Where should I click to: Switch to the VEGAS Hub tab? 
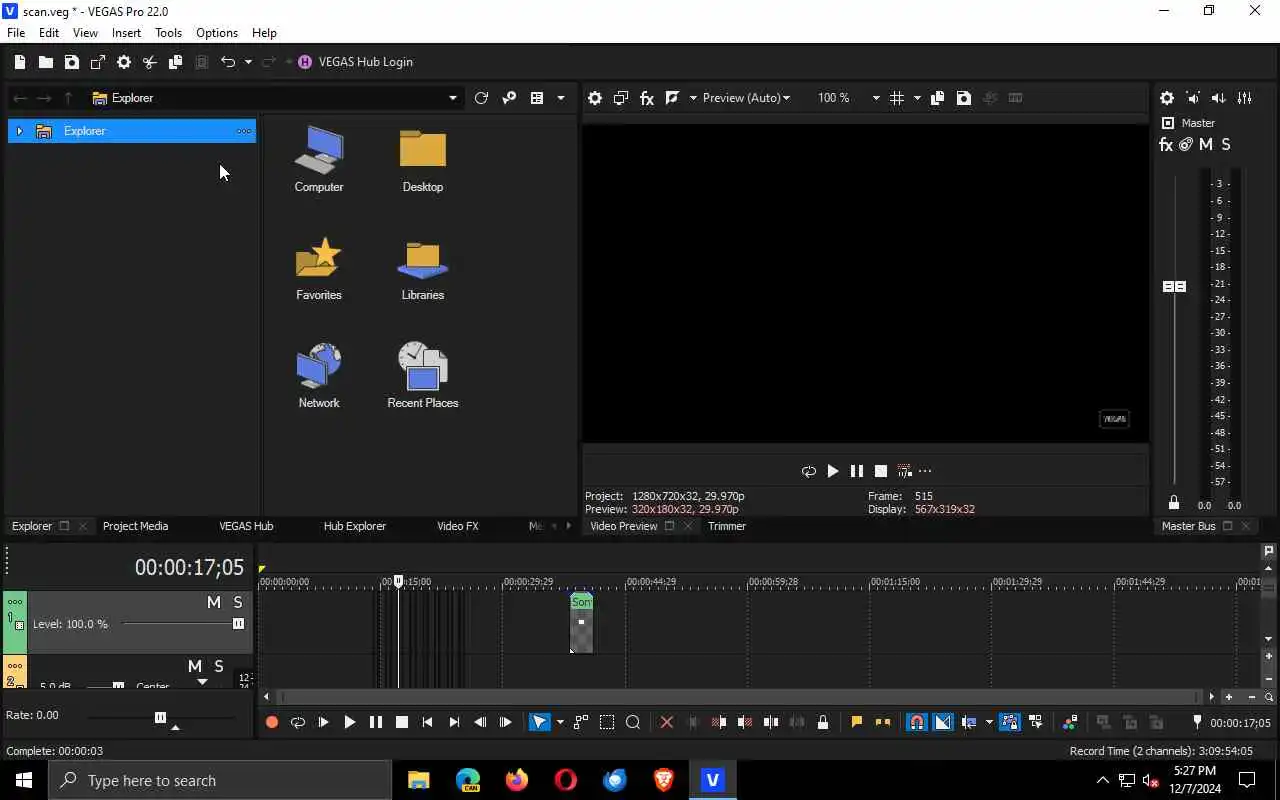point(246,526)
